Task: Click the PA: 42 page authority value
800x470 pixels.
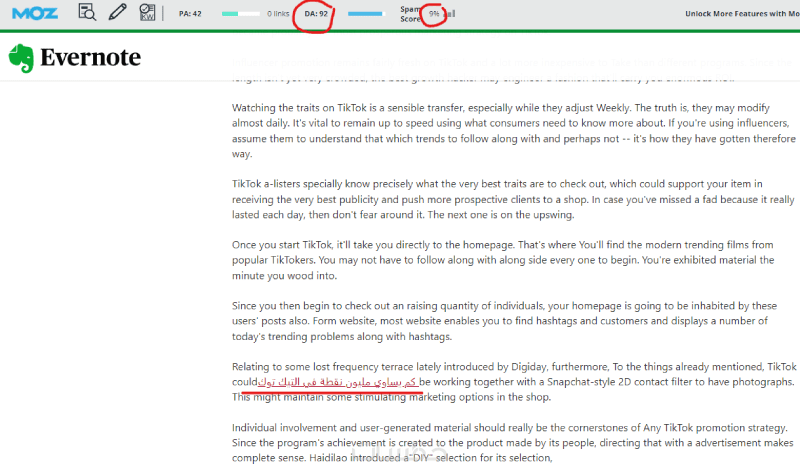Action: (190, 14)
